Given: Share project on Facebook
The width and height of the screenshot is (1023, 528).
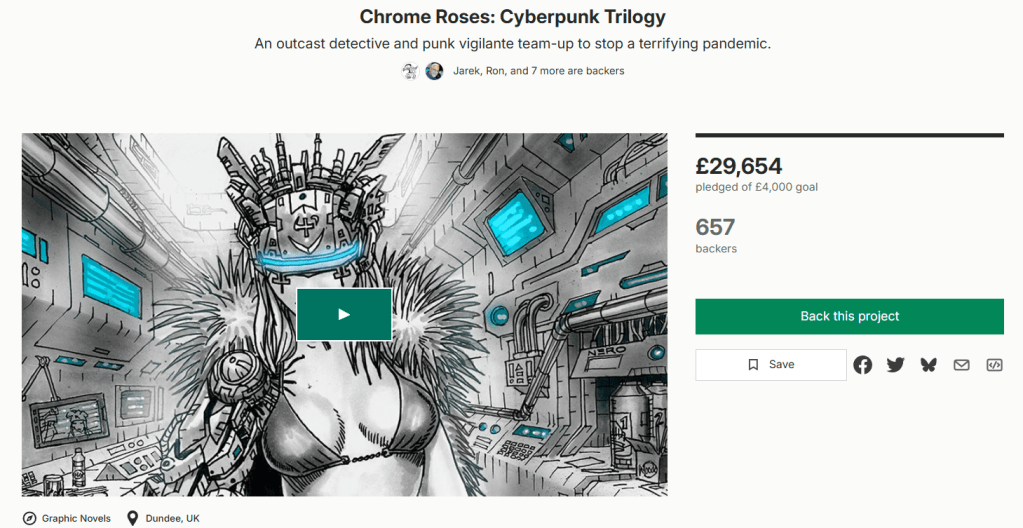Looking at the screenshot, I should (x=863, y=365).
